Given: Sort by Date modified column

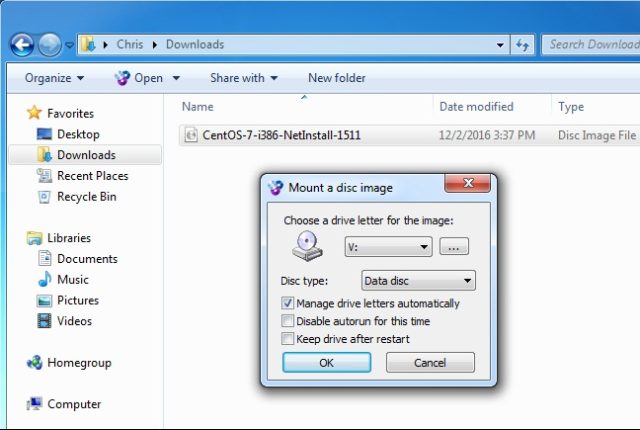Looking at the screenshot, I should (476, 106).
